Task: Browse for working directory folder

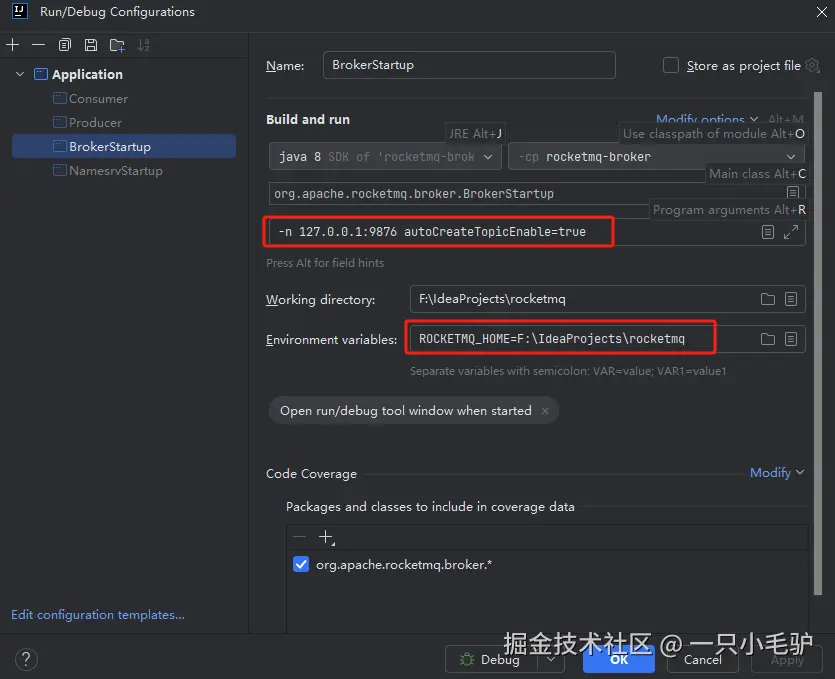Action: click(767, 299)
